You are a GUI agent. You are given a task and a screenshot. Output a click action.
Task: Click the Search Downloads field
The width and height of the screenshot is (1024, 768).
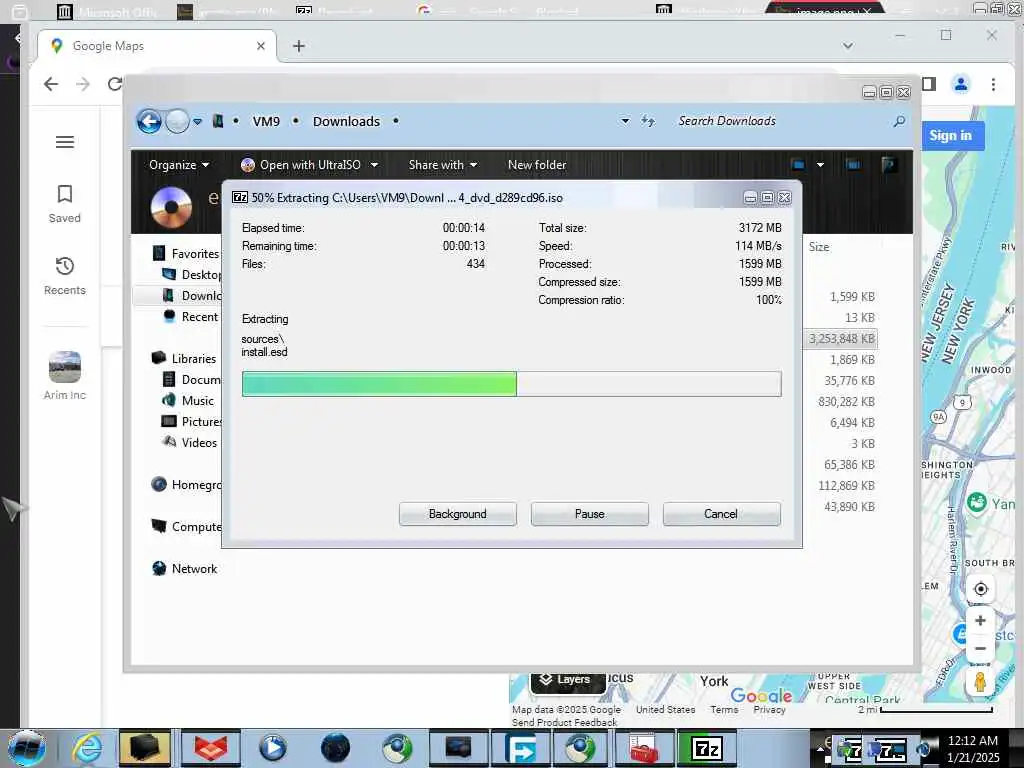point(780,121)
